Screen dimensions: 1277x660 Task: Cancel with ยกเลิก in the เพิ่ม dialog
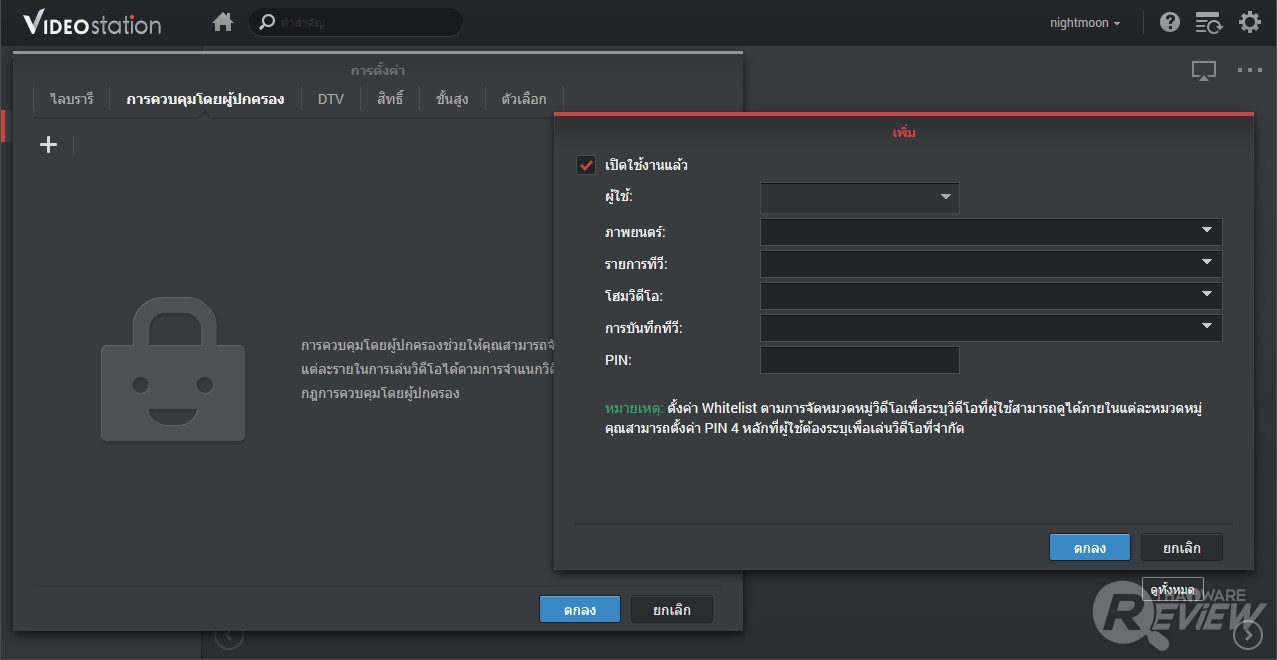1182,548
